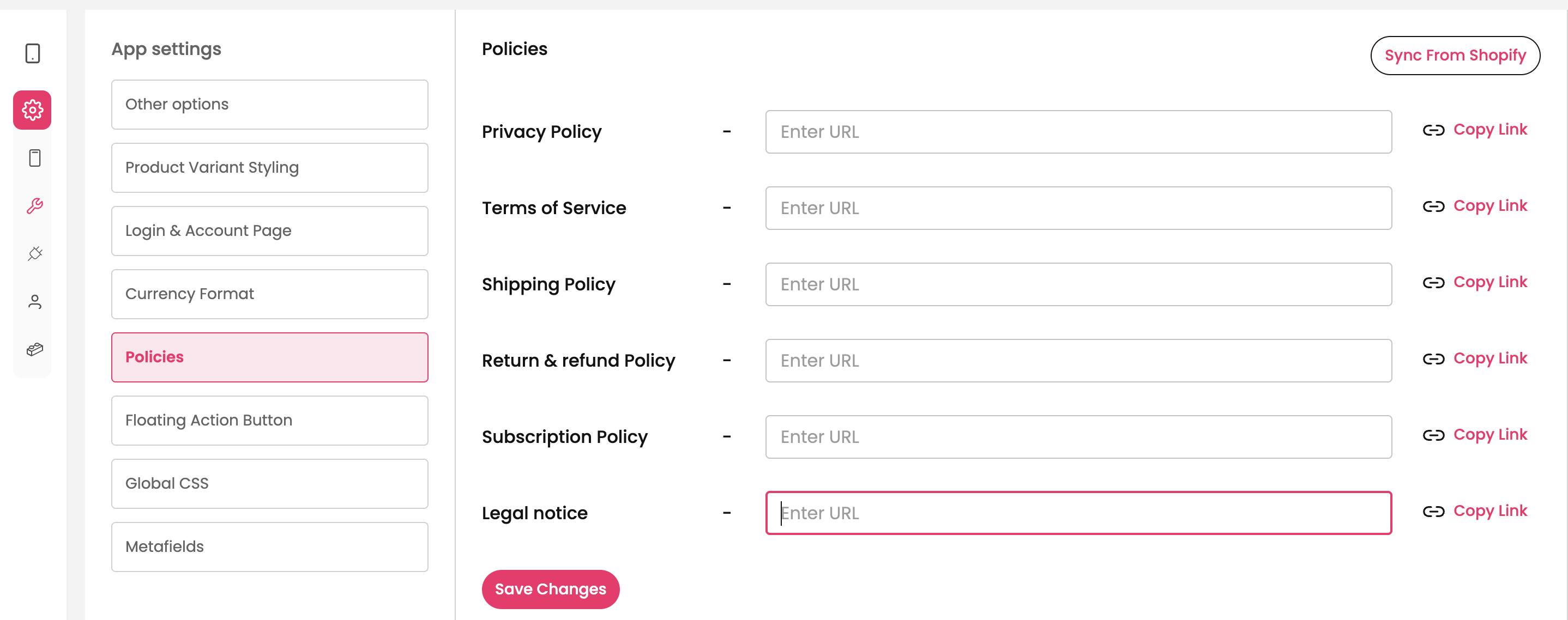Open the Metafields settings section
The height and width of the screenshot is (620, 1568).
pyautogui.click(x=270, y=547)
